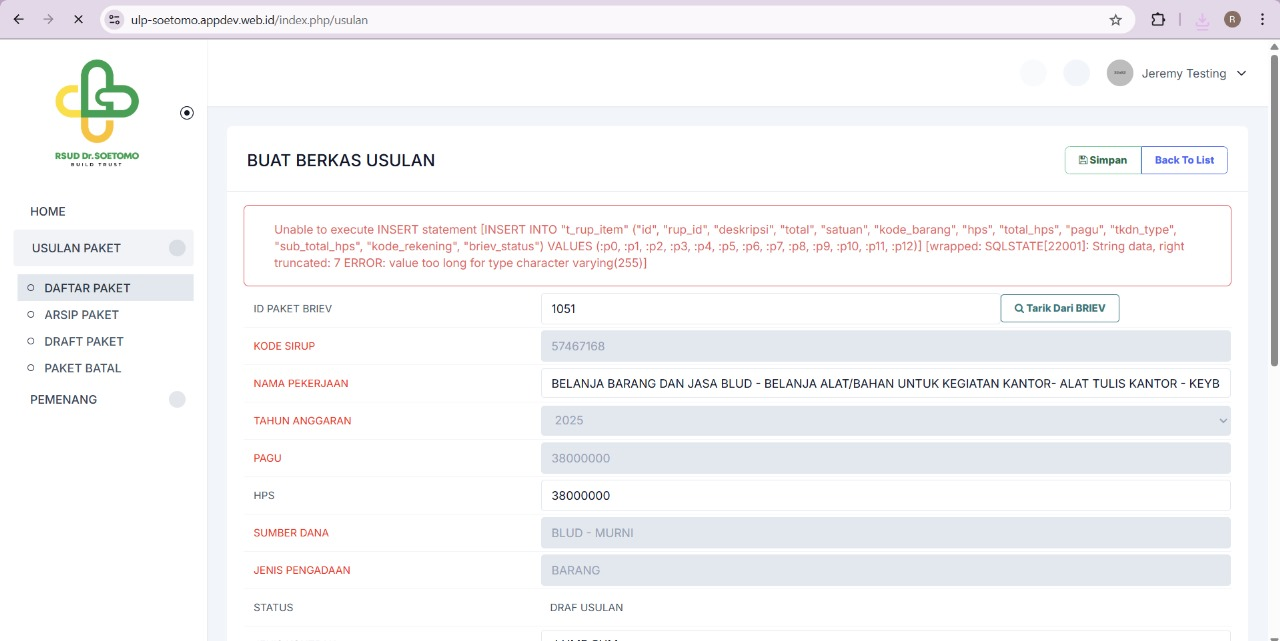
Task: Click the Chrome profile avatar icon
Action: (x=1232, y=19)
